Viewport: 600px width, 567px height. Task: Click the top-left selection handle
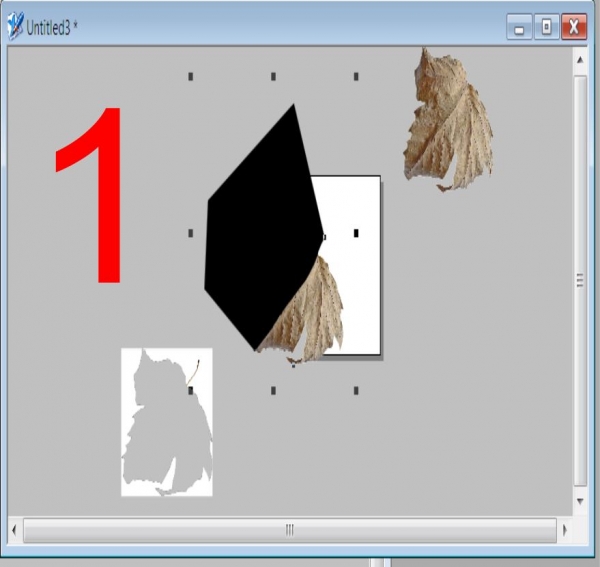[x=191, y=77]
